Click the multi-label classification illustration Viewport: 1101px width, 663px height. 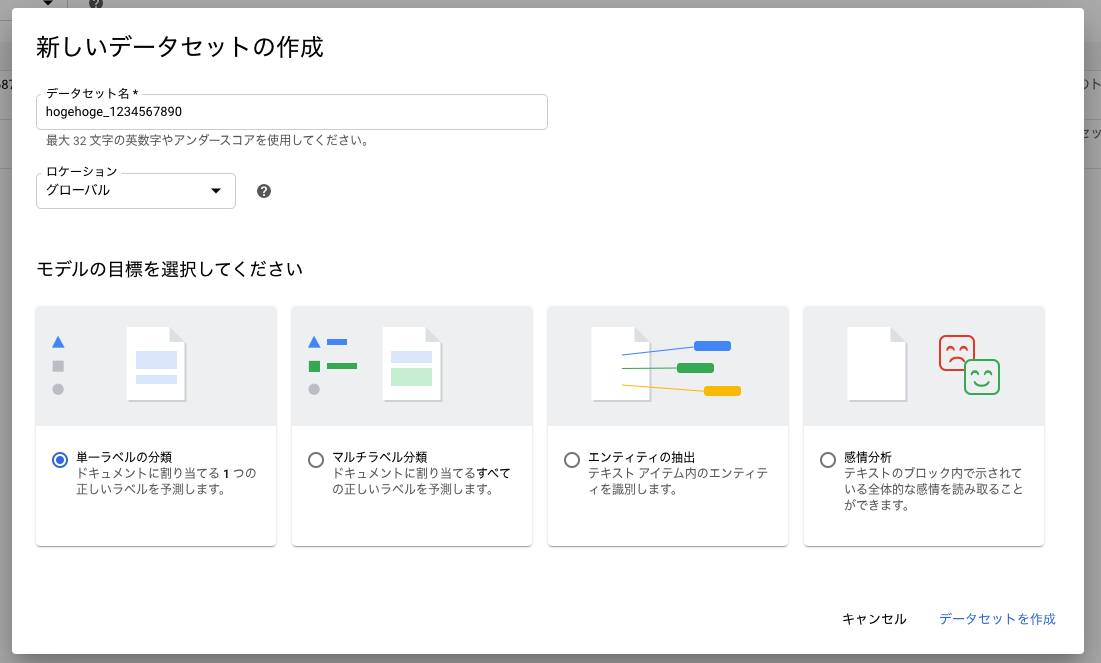tap(411, 365)
